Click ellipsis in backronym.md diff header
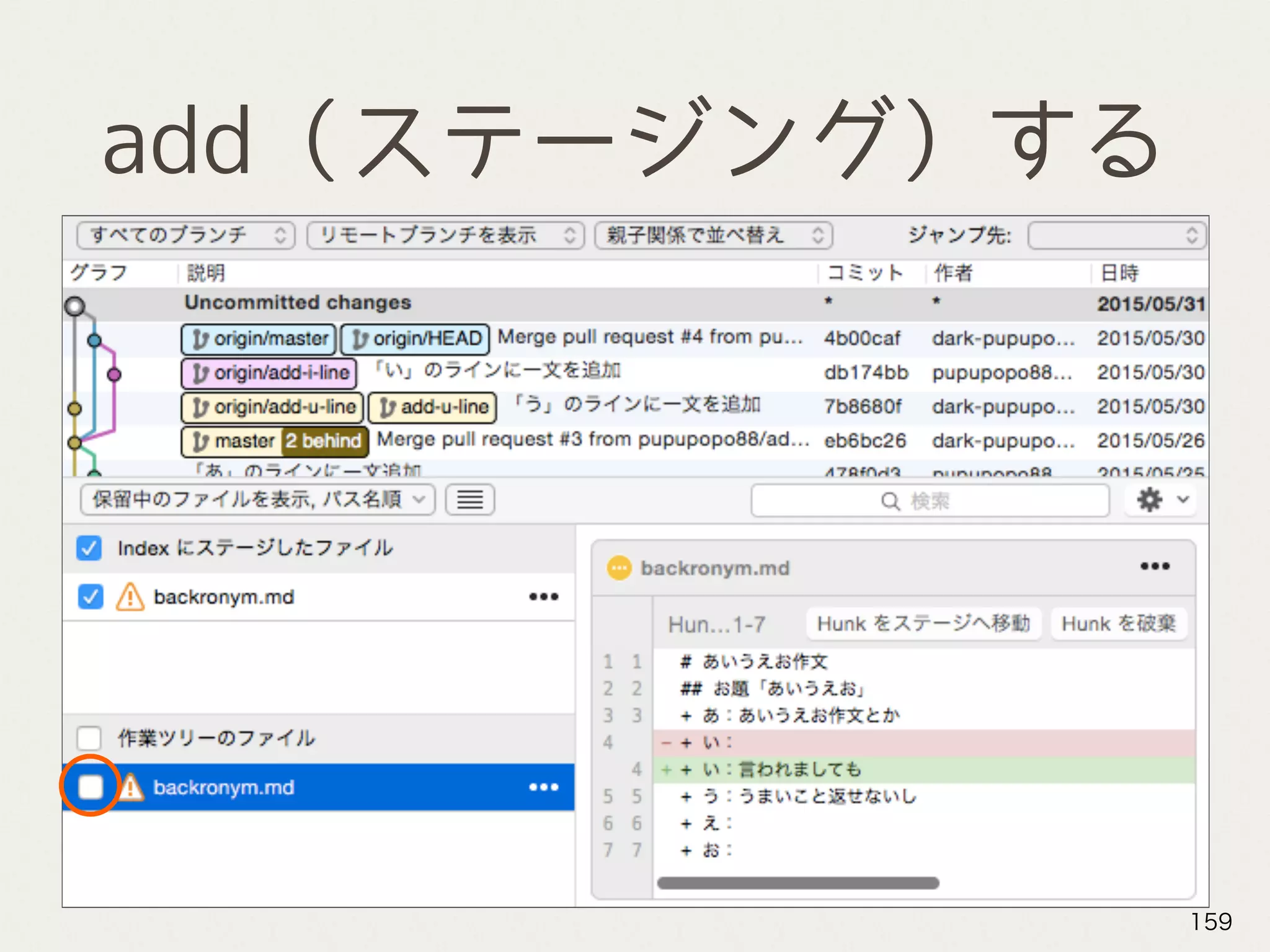Image resolution: width=1270 pixels, height=952 pixels. click(1155, 566)
